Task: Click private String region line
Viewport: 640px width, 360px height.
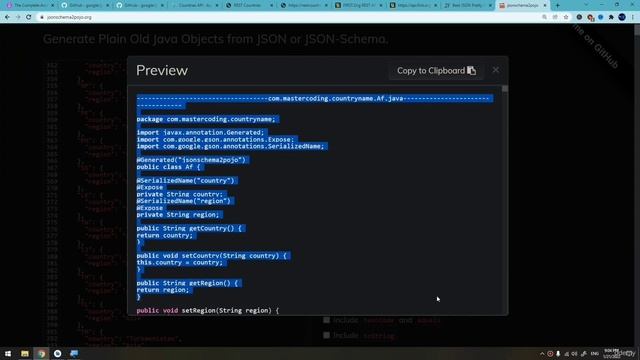Action: [x=178, y=215]
